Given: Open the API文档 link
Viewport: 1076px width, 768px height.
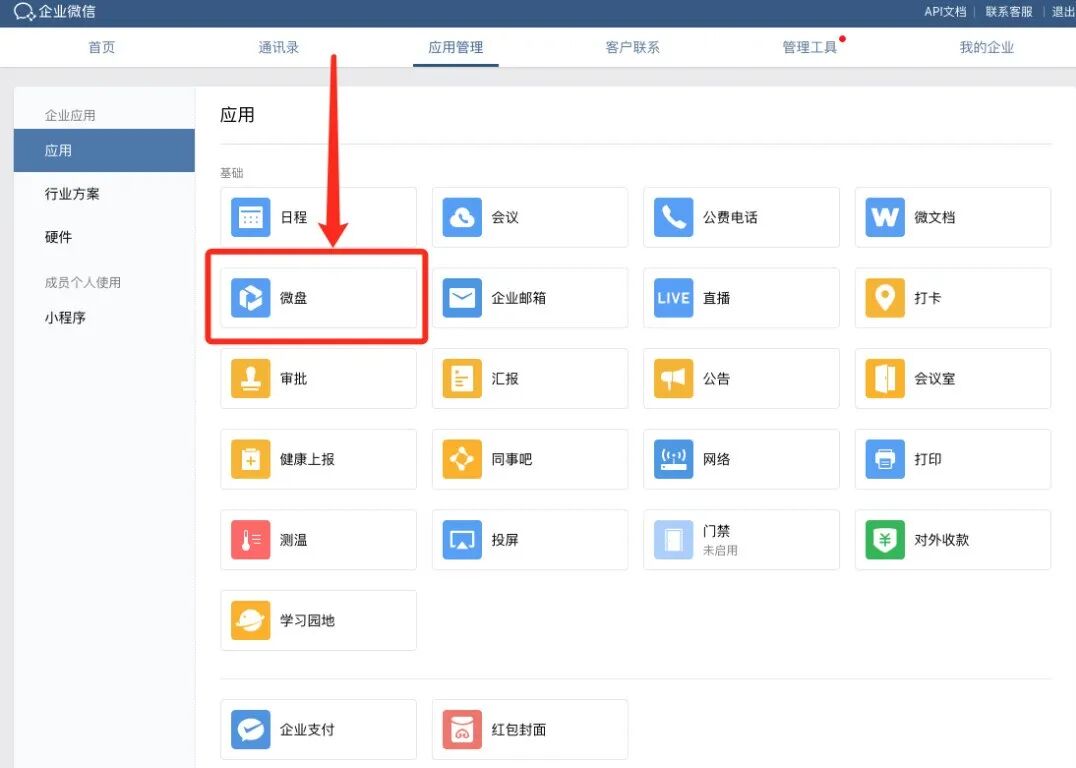Looking at the screenshot, I should (x=945, y=12).
